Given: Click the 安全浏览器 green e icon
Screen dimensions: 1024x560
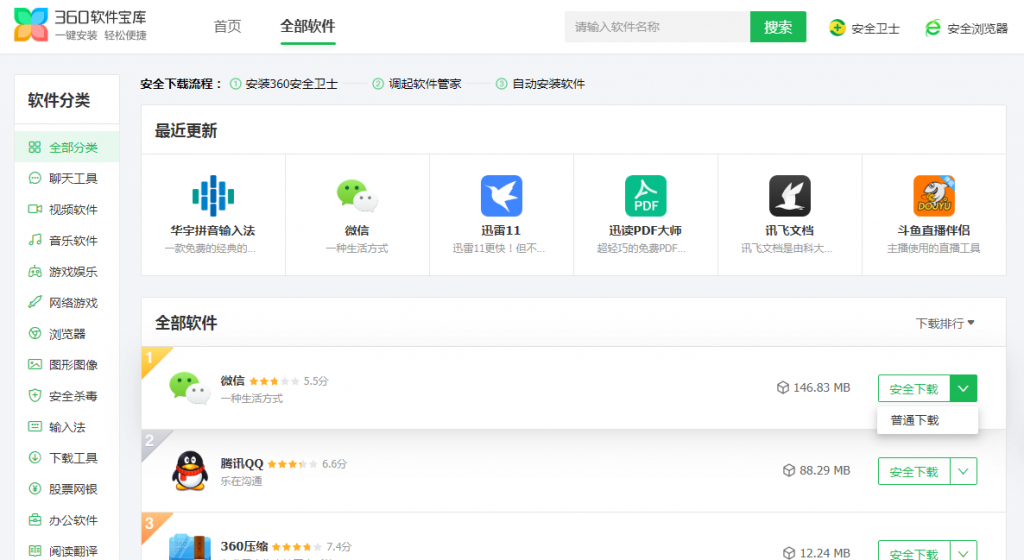Looking at the screenshot, I should pyautogui.click(x=933, y=28).
